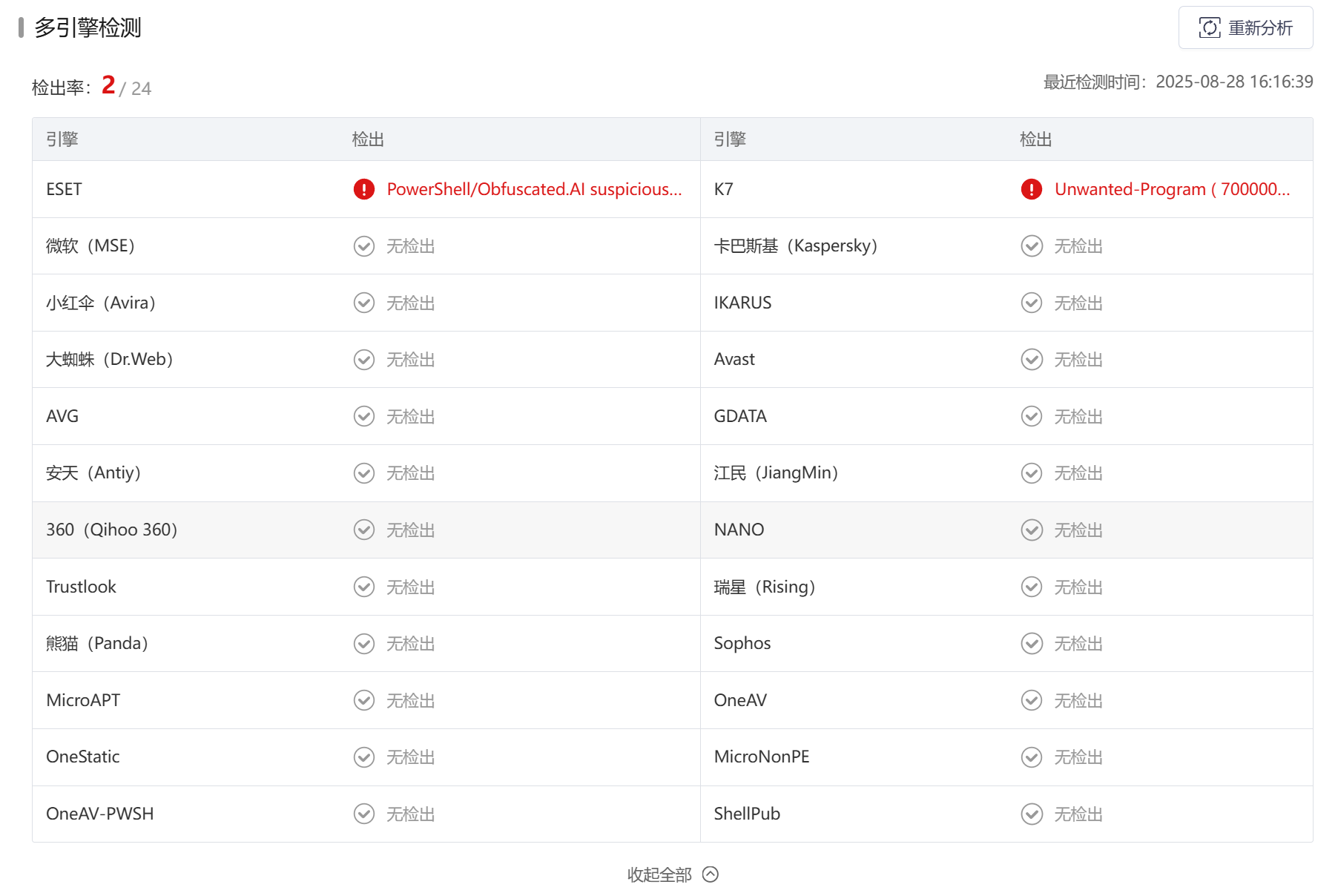The image size is (1338, 896).
Task: Click the check icon in Avast row
Action: coord(1032,360)
